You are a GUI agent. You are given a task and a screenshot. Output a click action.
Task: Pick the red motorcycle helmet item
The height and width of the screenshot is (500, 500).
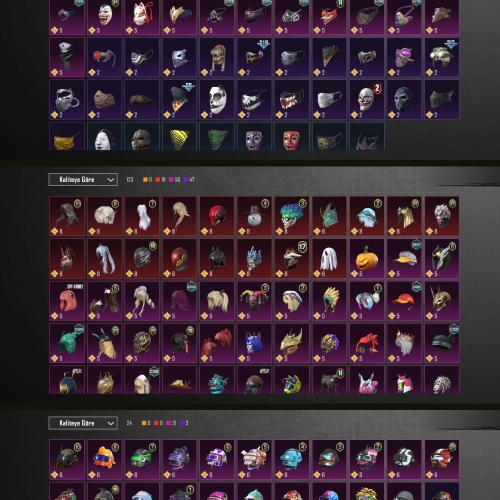coord(217,216)
